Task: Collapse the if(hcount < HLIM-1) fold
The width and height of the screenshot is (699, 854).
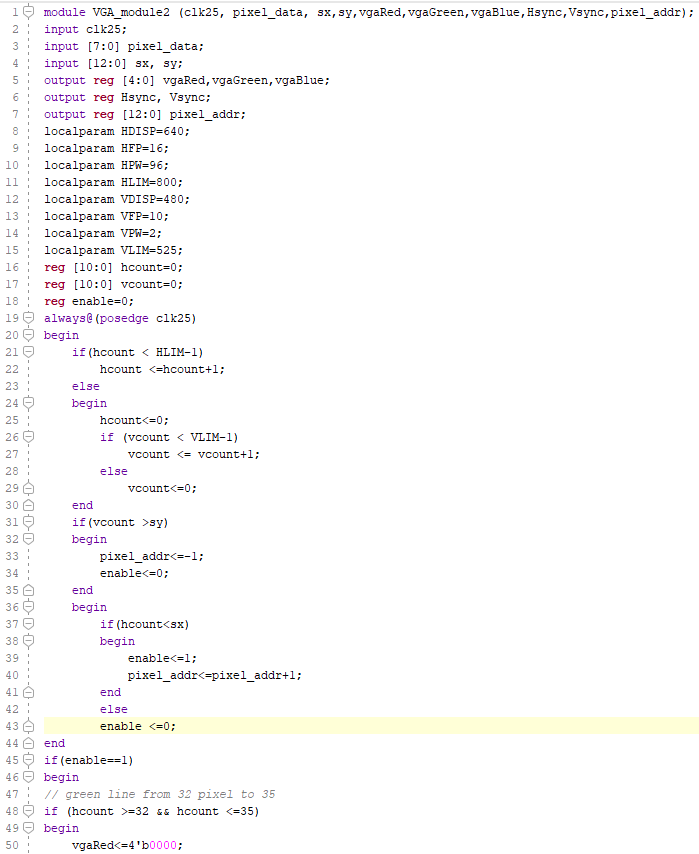Action: tap(29, 352)
